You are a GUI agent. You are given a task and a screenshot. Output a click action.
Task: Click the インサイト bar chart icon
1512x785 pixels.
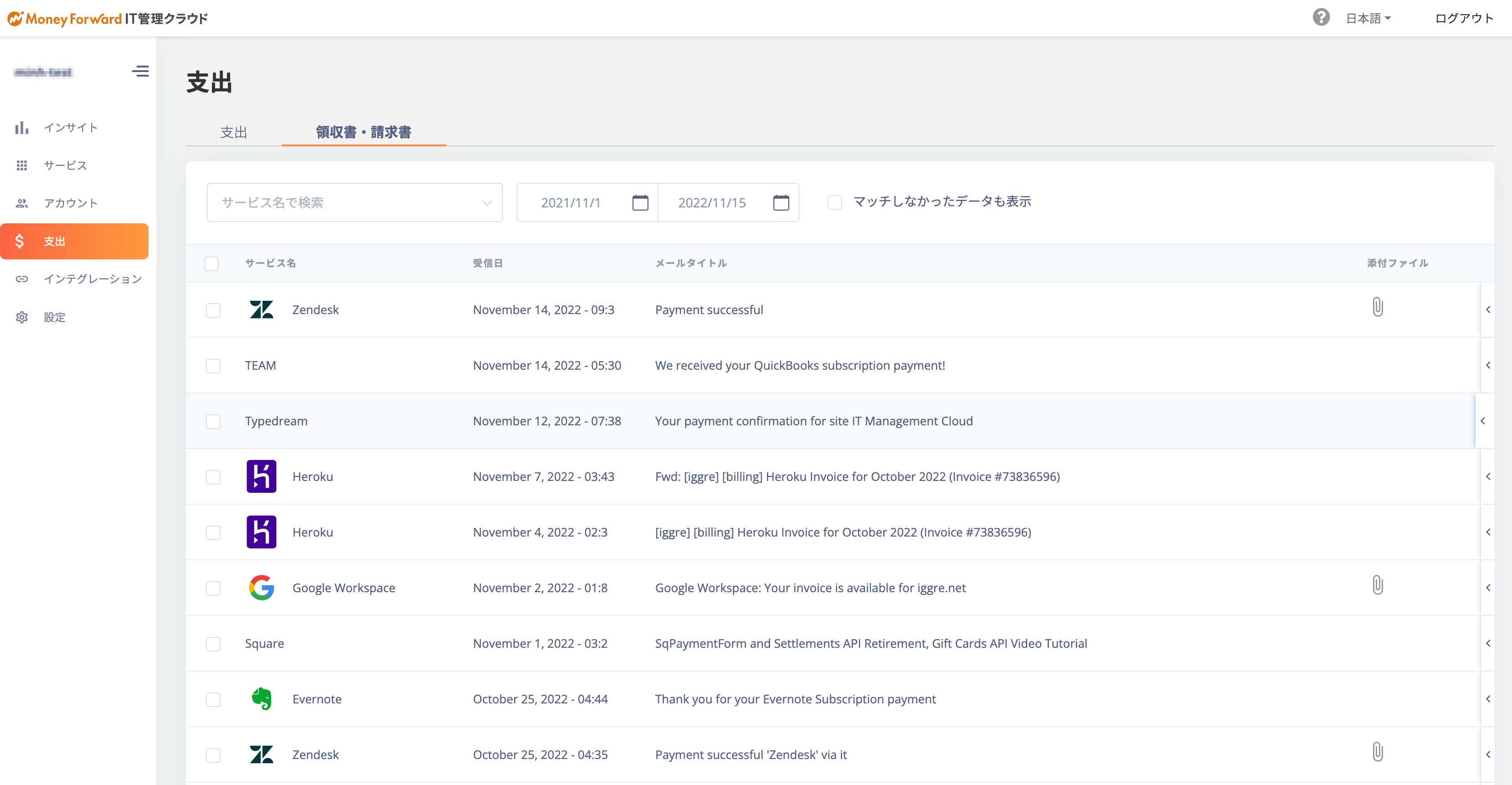coord(22,127)
